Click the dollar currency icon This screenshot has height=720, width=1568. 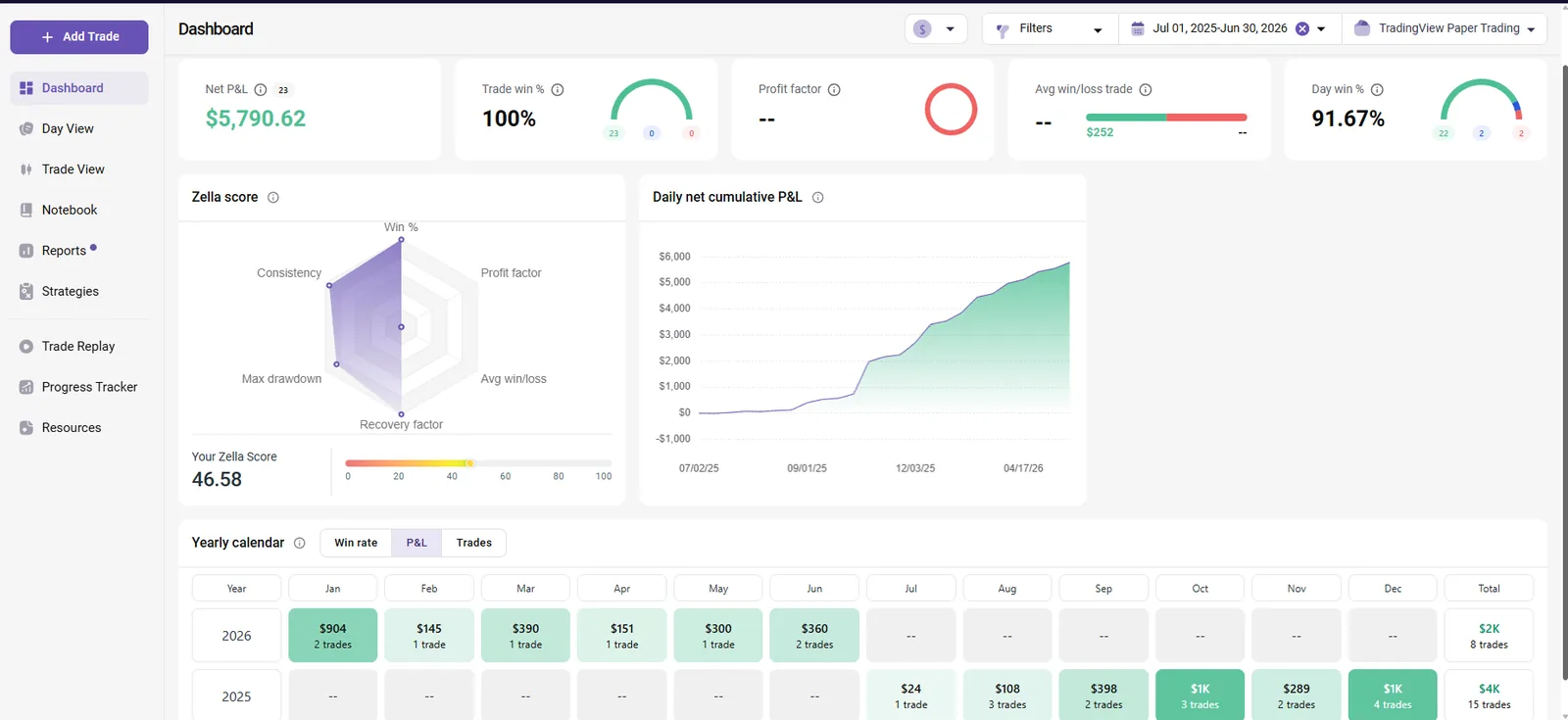[x=922, y=28]
